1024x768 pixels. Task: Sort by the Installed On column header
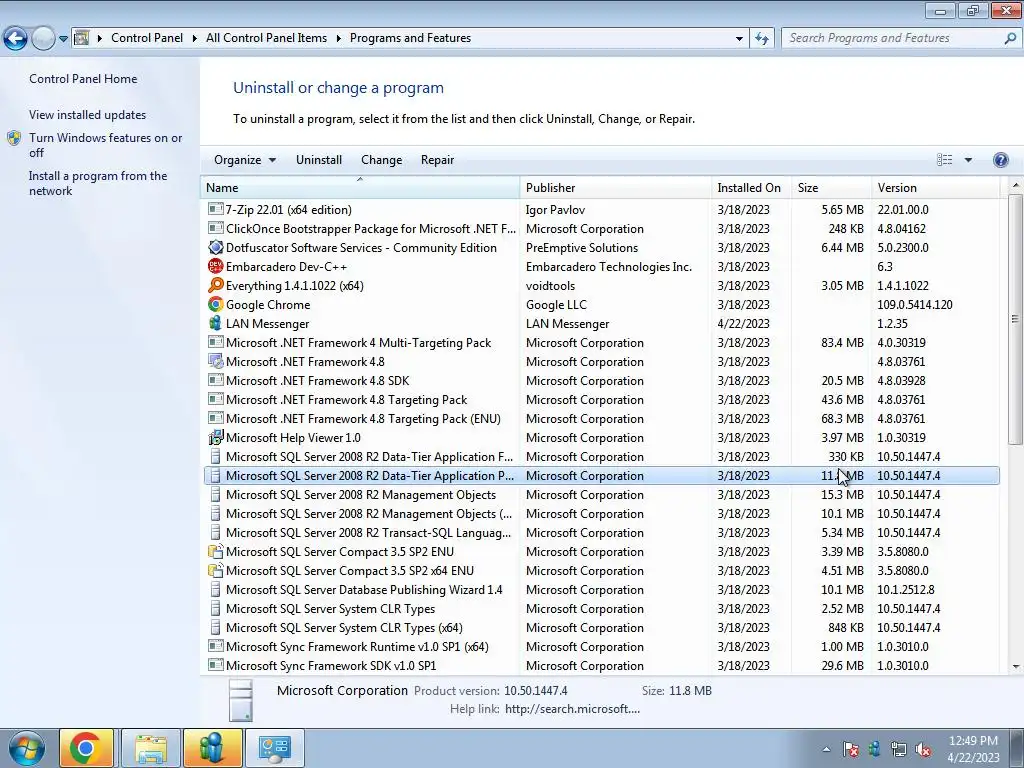pos(752,187)
